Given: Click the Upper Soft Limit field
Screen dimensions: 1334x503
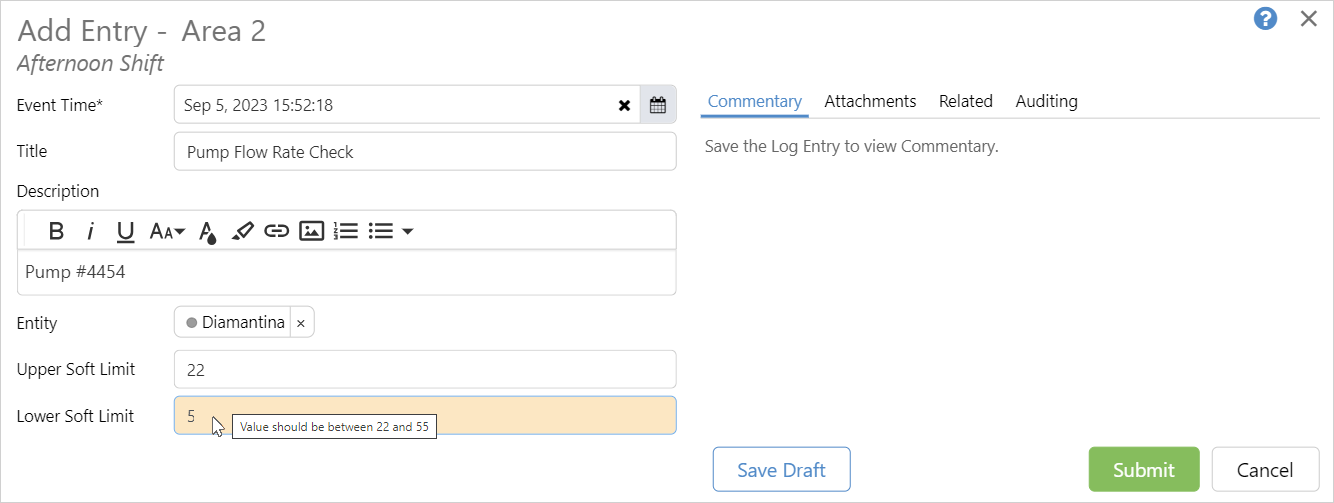Looking at the screenshot, I should click(425, 369).
